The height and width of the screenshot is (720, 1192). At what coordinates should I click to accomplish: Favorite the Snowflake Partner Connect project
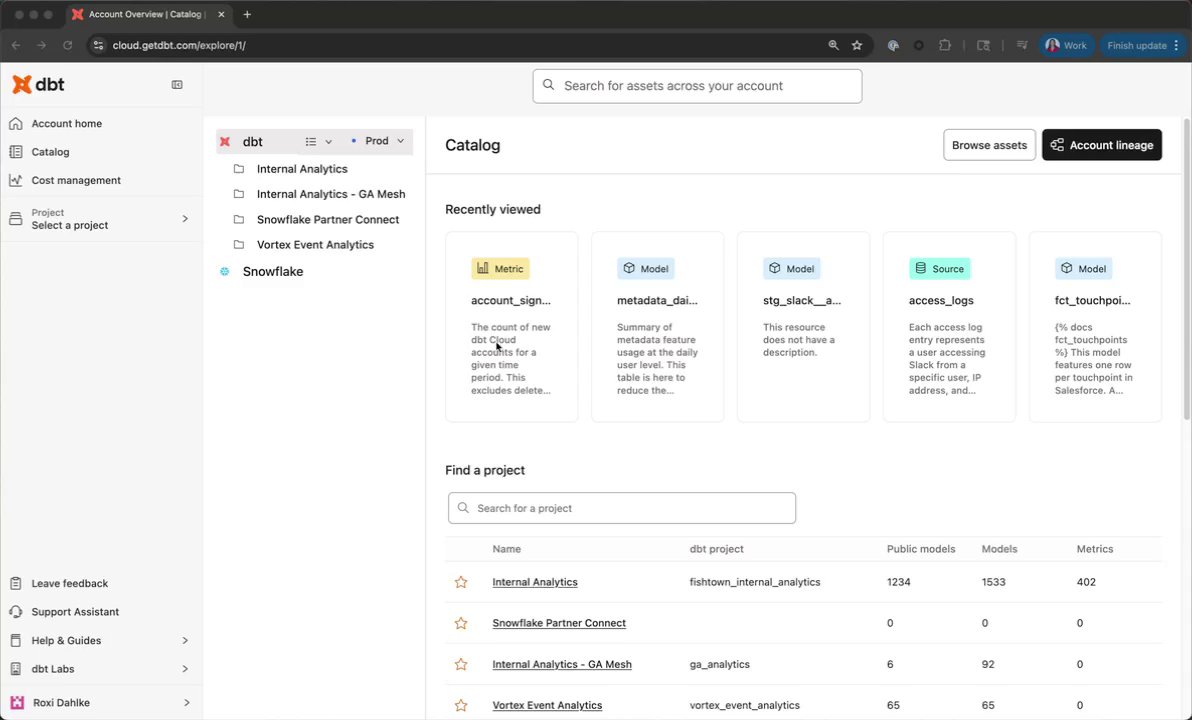[461, 623]
